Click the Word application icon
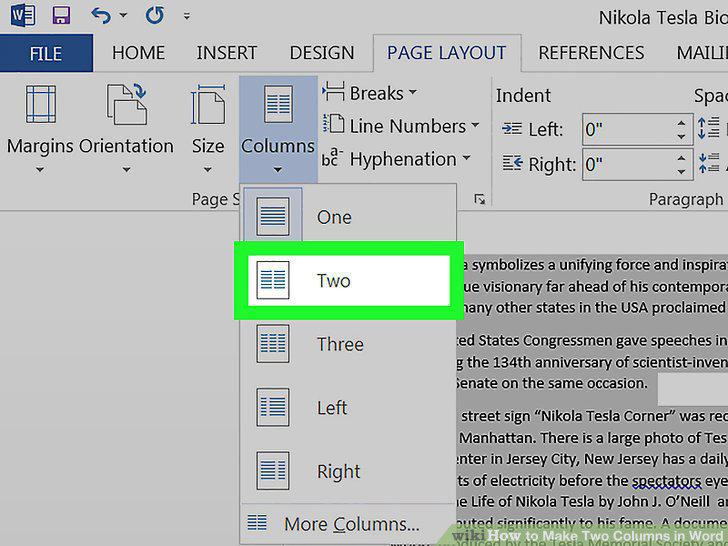 22,15
